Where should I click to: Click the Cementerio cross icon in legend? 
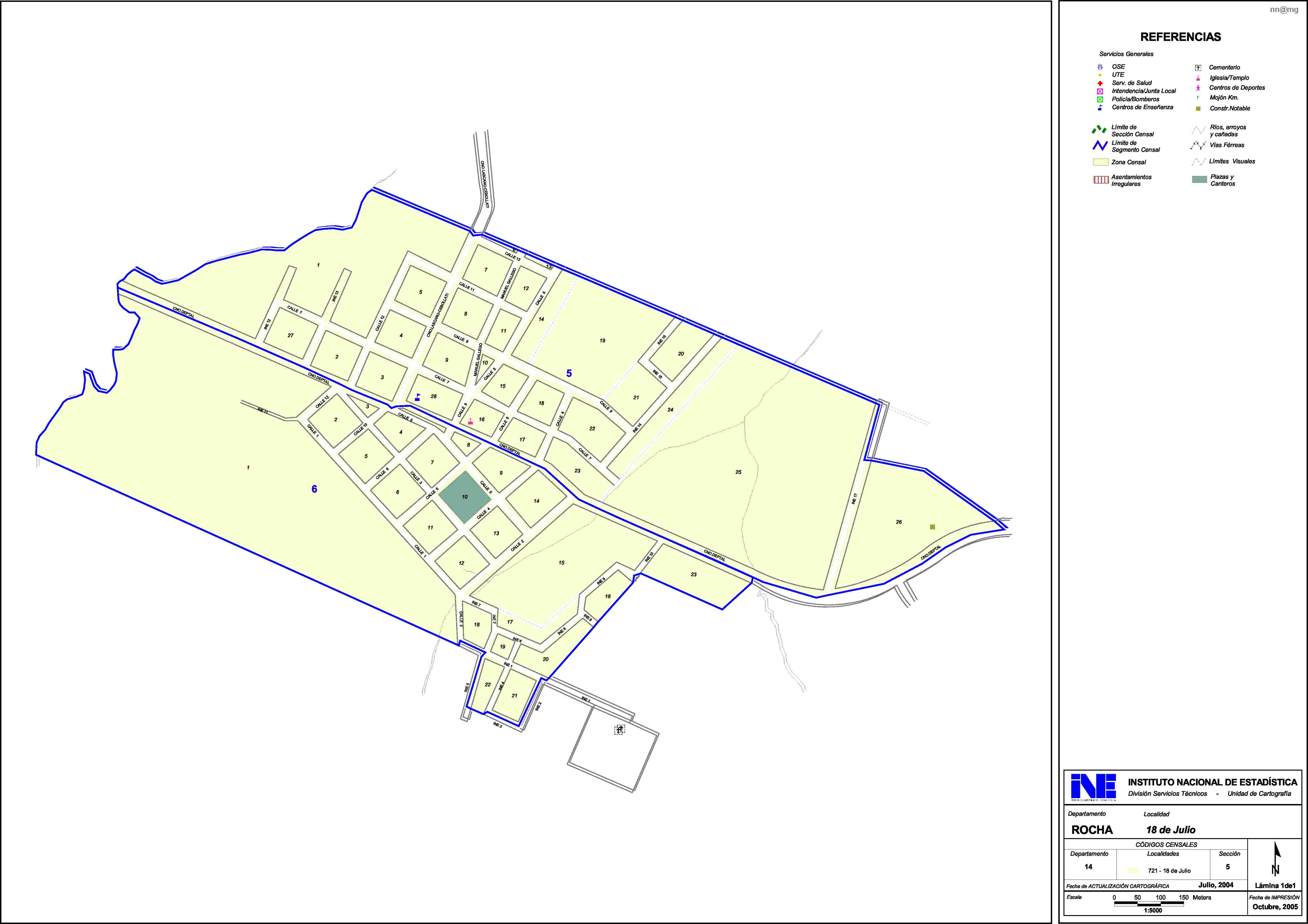[1198, 68]
